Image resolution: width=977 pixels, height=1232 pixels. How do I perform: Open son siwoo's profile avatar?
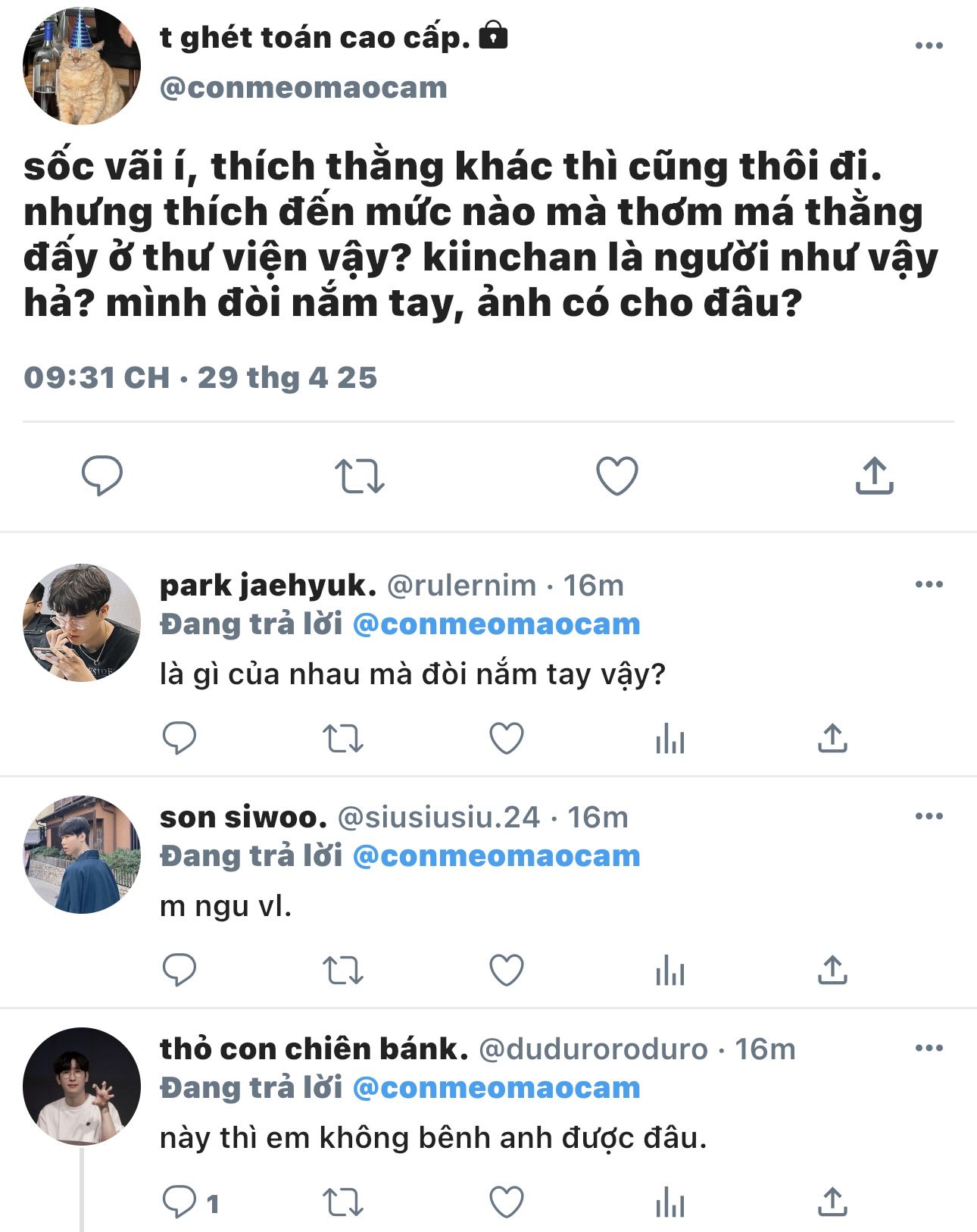82,854
